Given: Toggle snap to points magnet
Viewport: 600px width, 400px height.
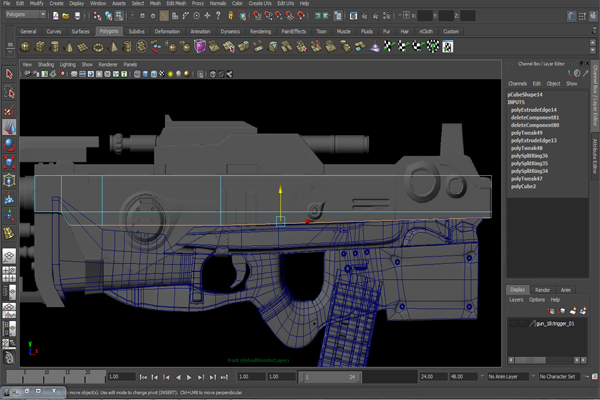Looking at the screenshot, I should coord(279,16).
